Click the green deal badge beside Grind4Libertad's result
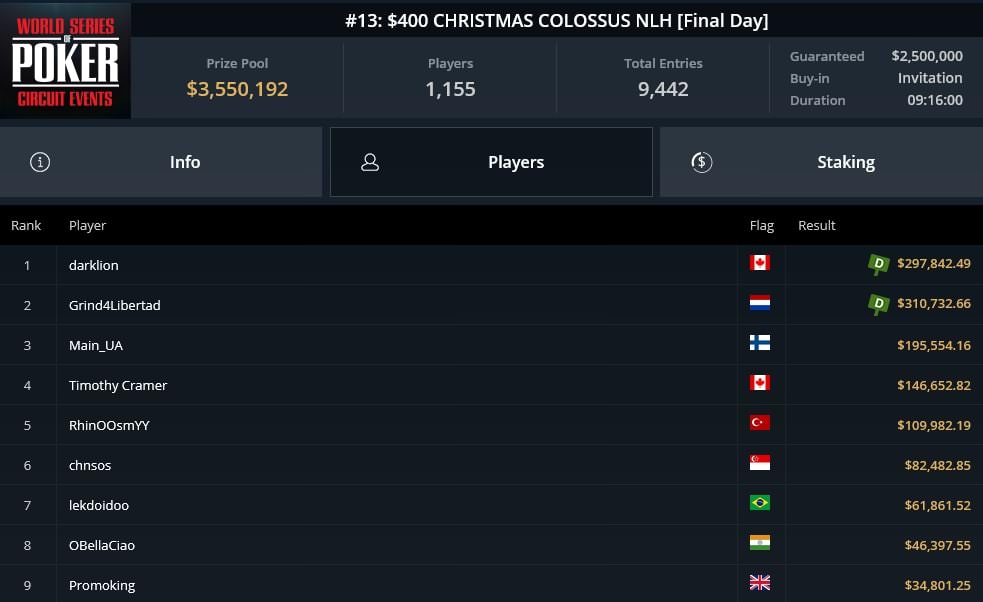 pyautogui.click(x=878, y=304)
